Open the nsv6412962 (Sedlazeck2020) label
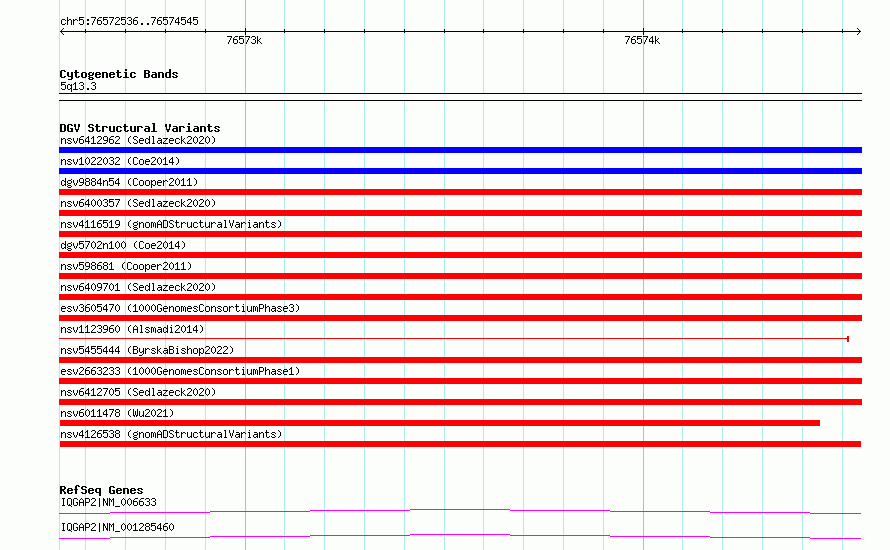Image resolution: width=890 pixels, height=550 pixels. tap(138, 140)
